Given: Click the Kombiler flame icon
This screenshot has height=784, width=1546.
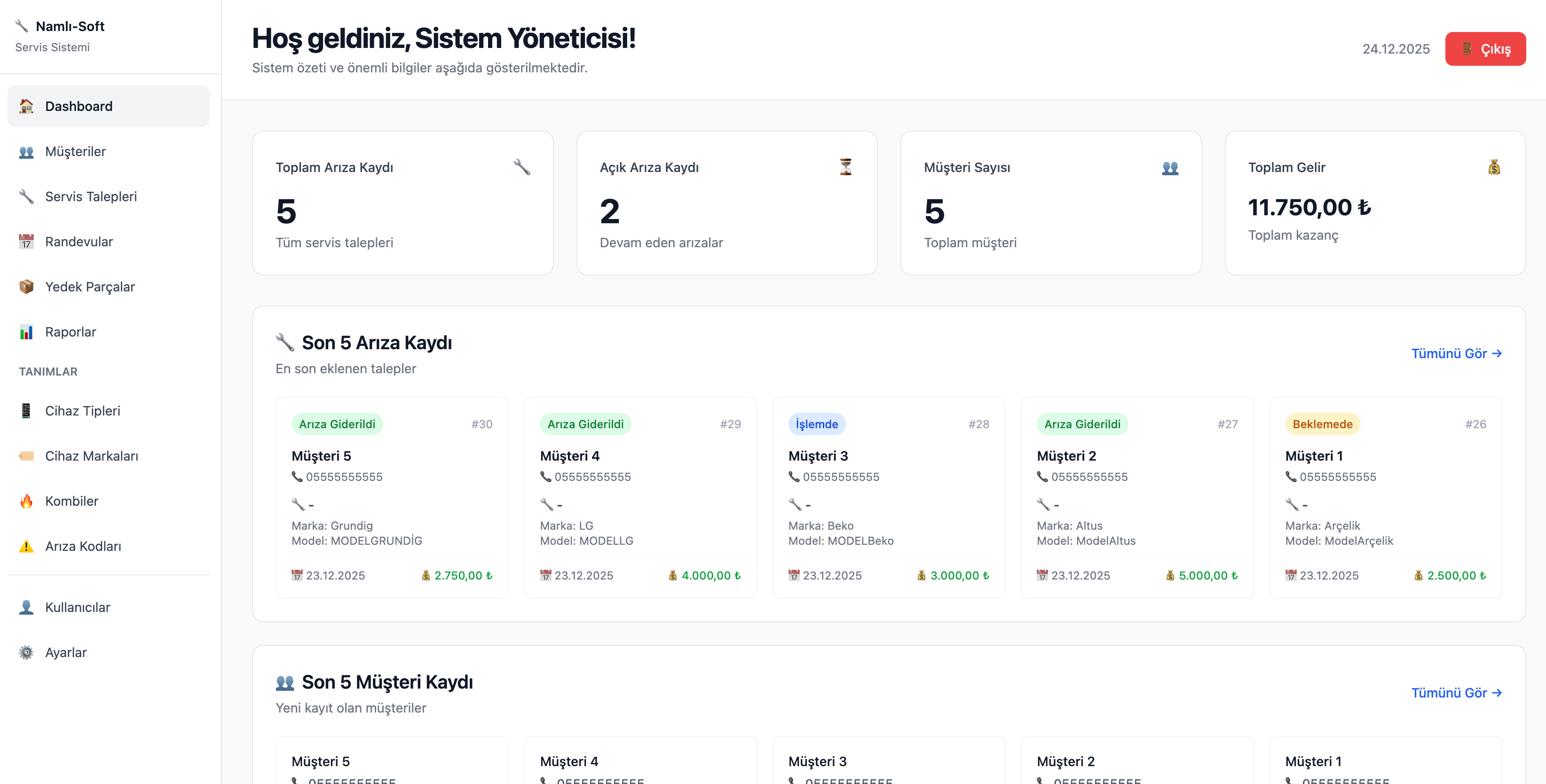Looking at the screenshot, I should 26,502.
